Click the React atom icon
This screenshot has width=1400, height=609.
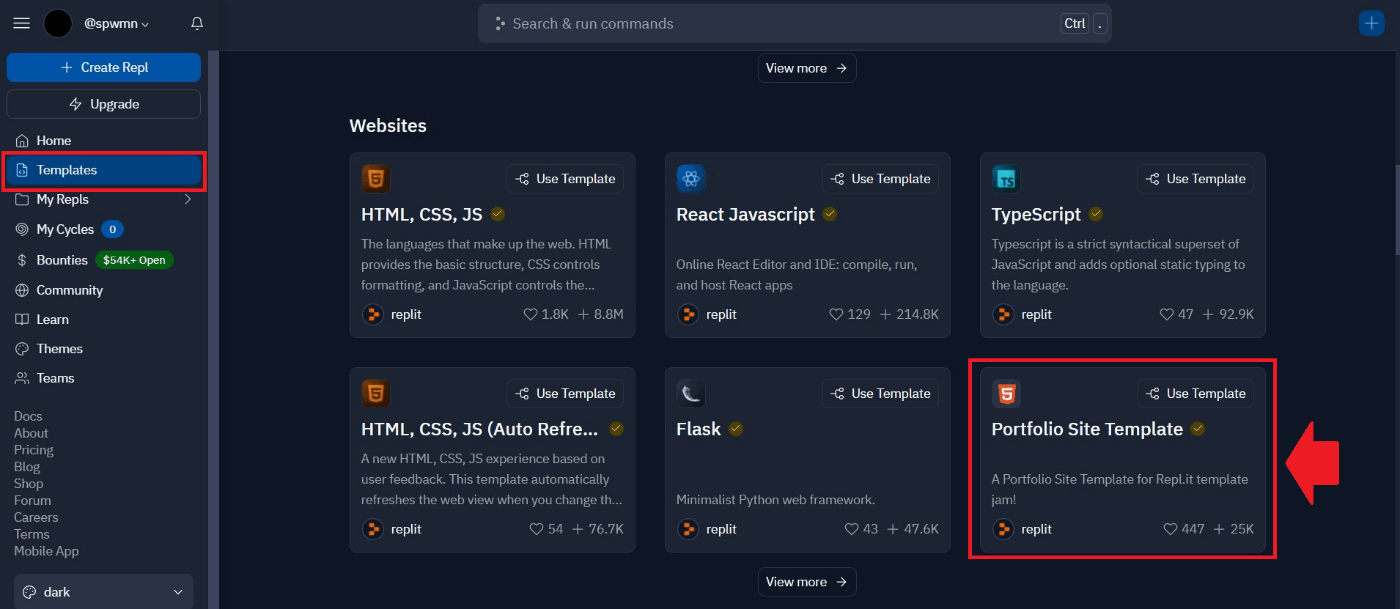[690, 179]
